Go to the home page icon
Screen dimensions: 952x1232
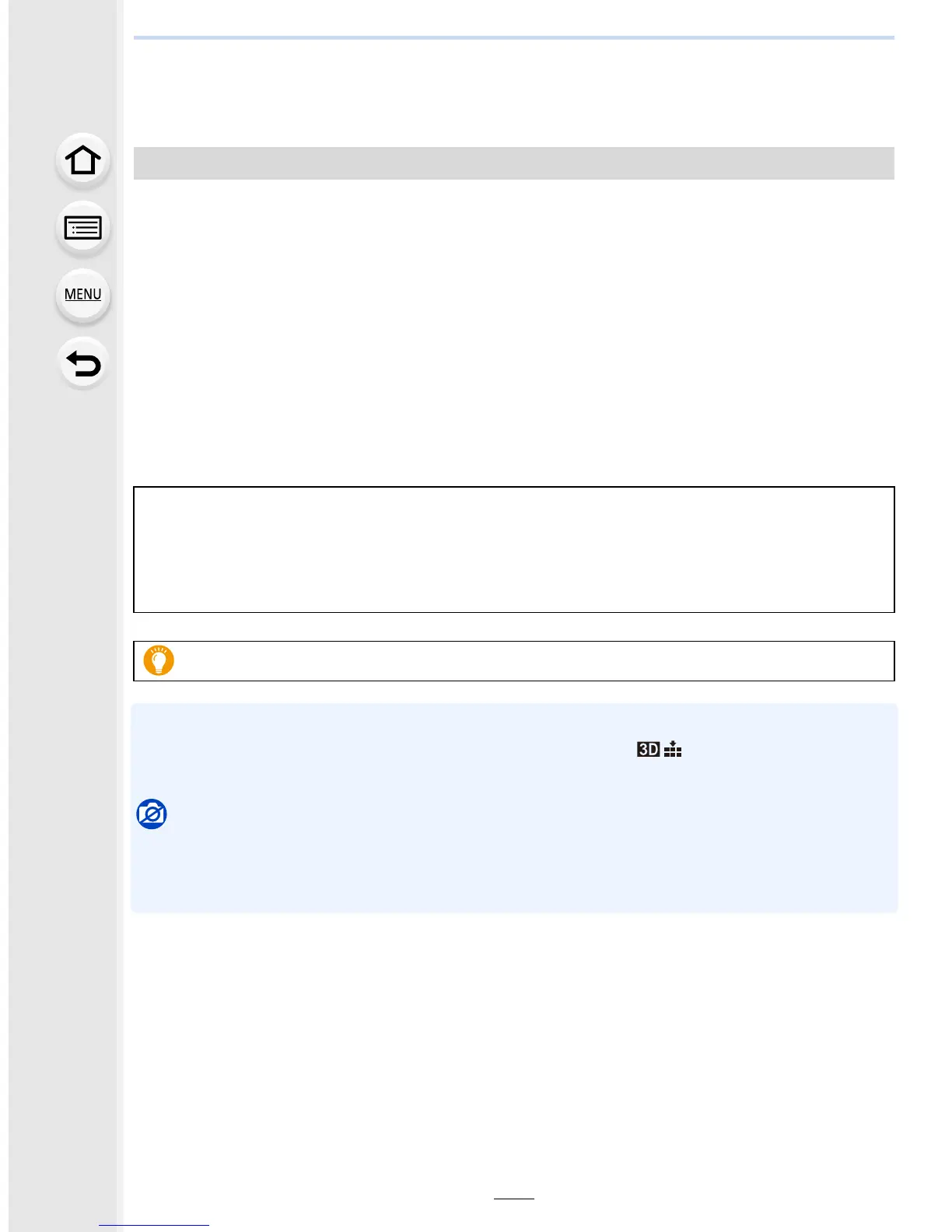pos(82,160)
